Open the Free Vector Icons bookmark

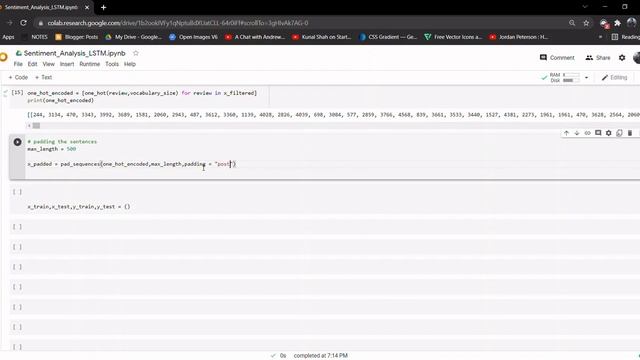(x=453, y=37)
